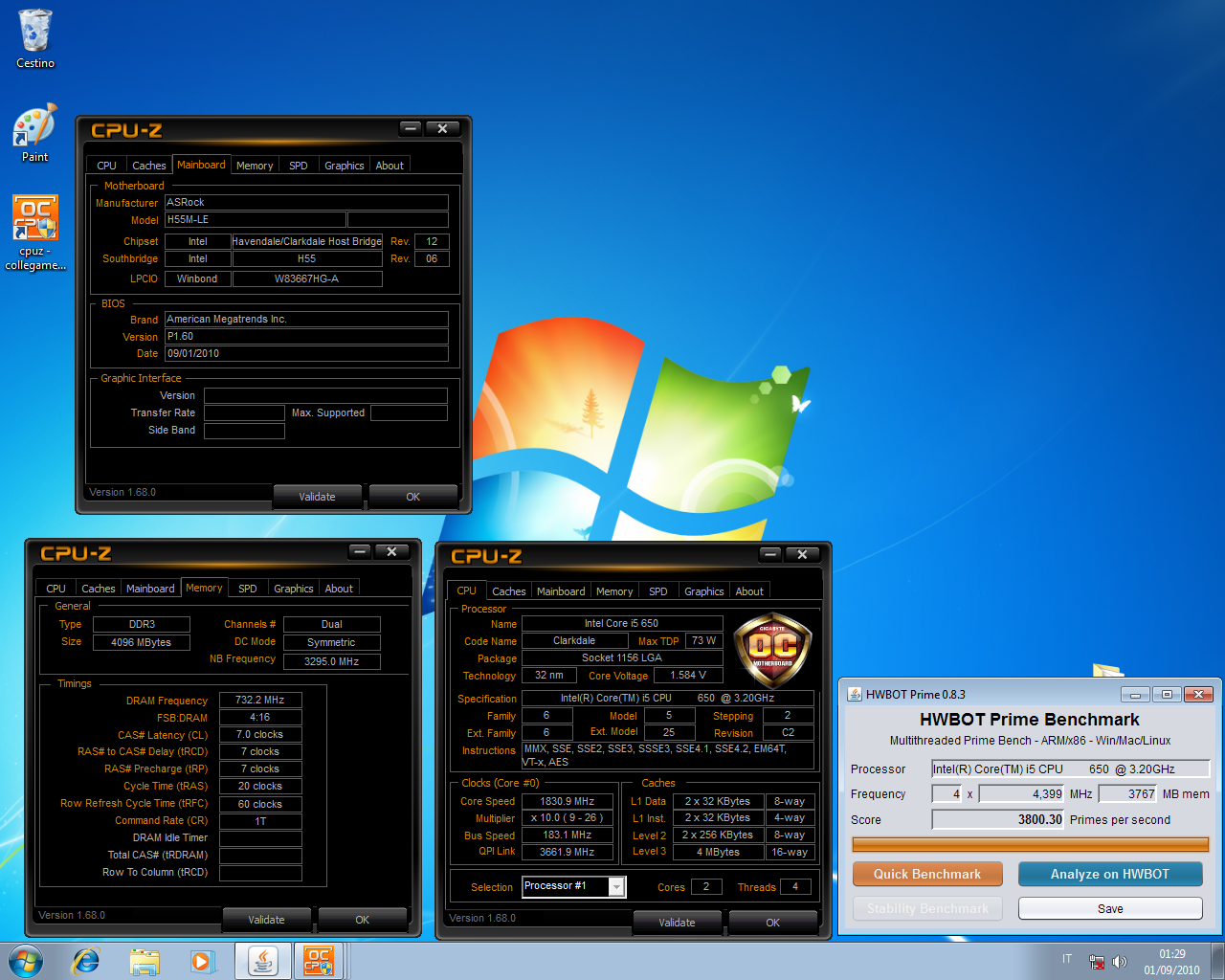Click the Gigabyte OC Motherboard logo
Viewport: 1225px width, 980px height.
772,652
